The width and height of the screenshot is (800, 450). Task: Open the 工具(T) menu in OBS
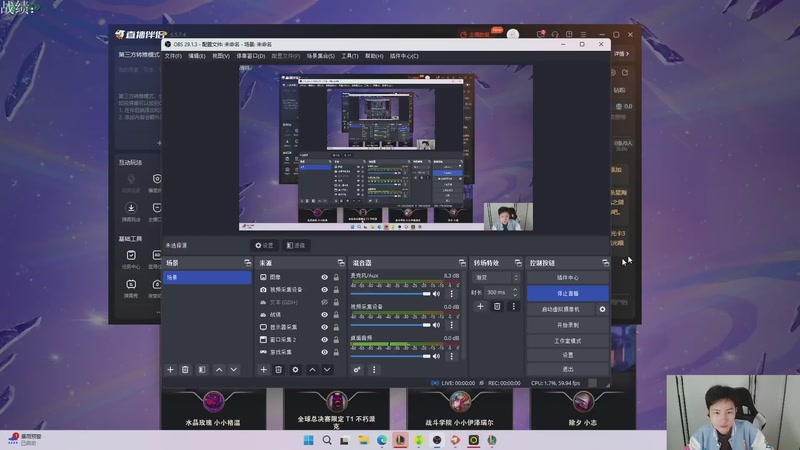(349, 56)
